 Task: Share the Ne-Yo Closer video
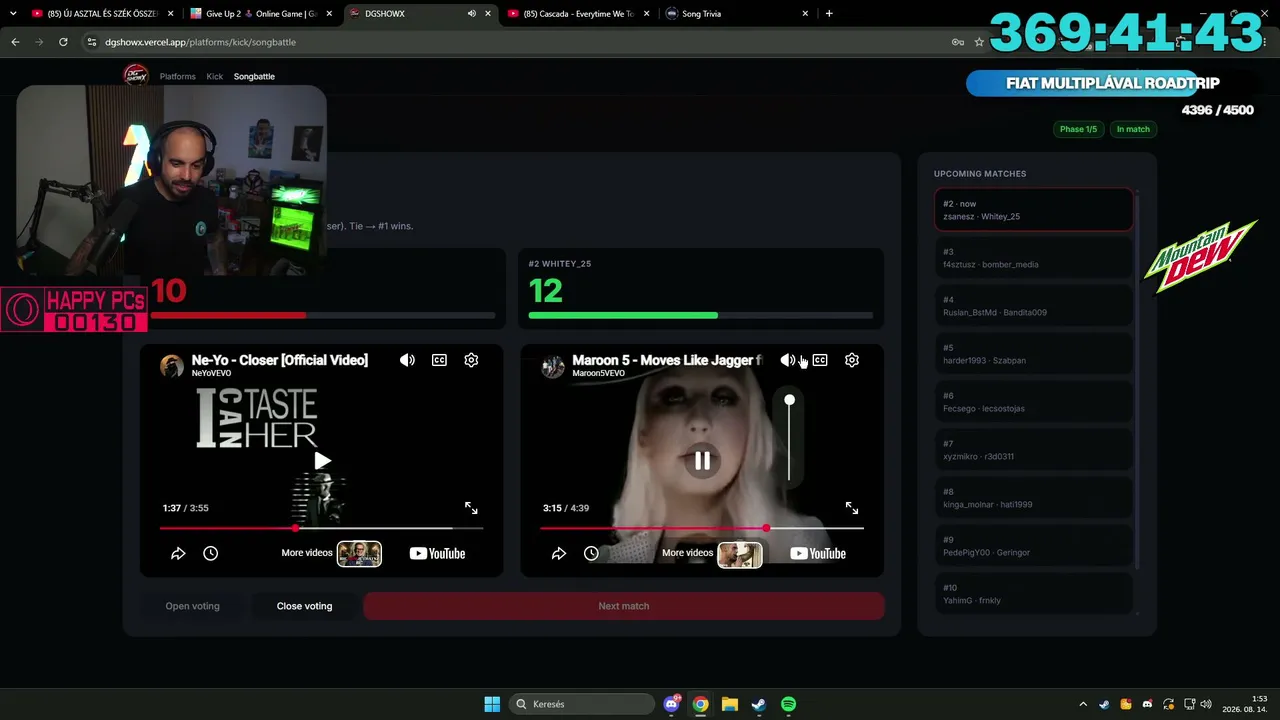coord(178,553)
